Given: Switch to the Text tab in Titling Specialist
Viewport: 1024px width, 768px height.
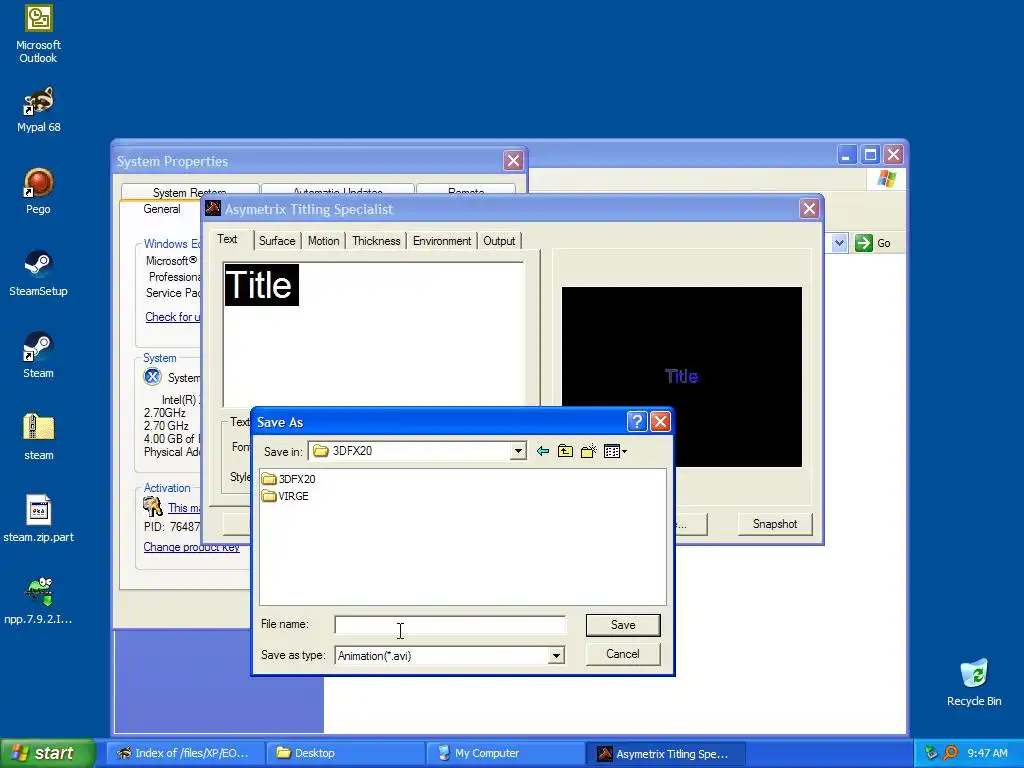Looking at the screenshot, I should coord(227,239).
